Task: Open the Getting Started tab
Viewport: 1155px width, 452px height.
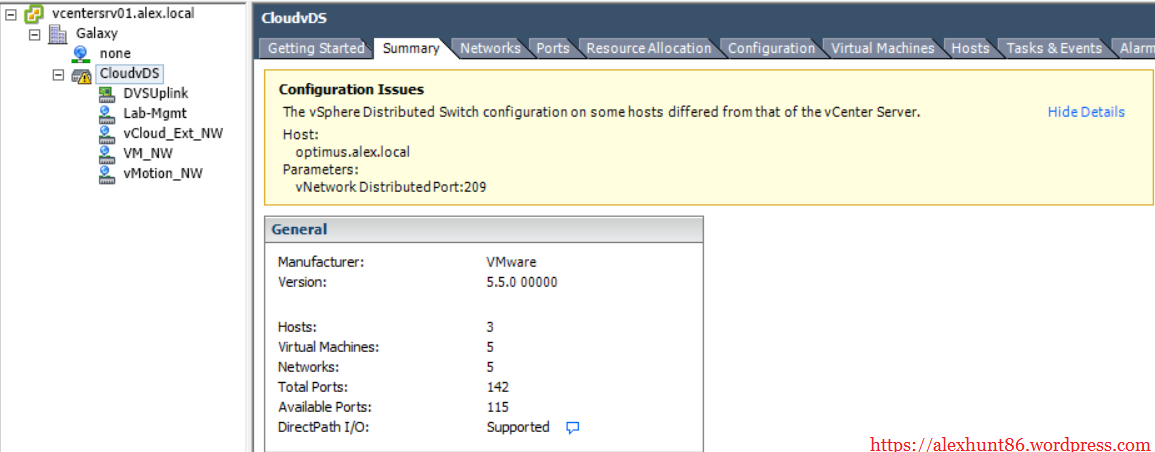Action: tap(316, 48)
